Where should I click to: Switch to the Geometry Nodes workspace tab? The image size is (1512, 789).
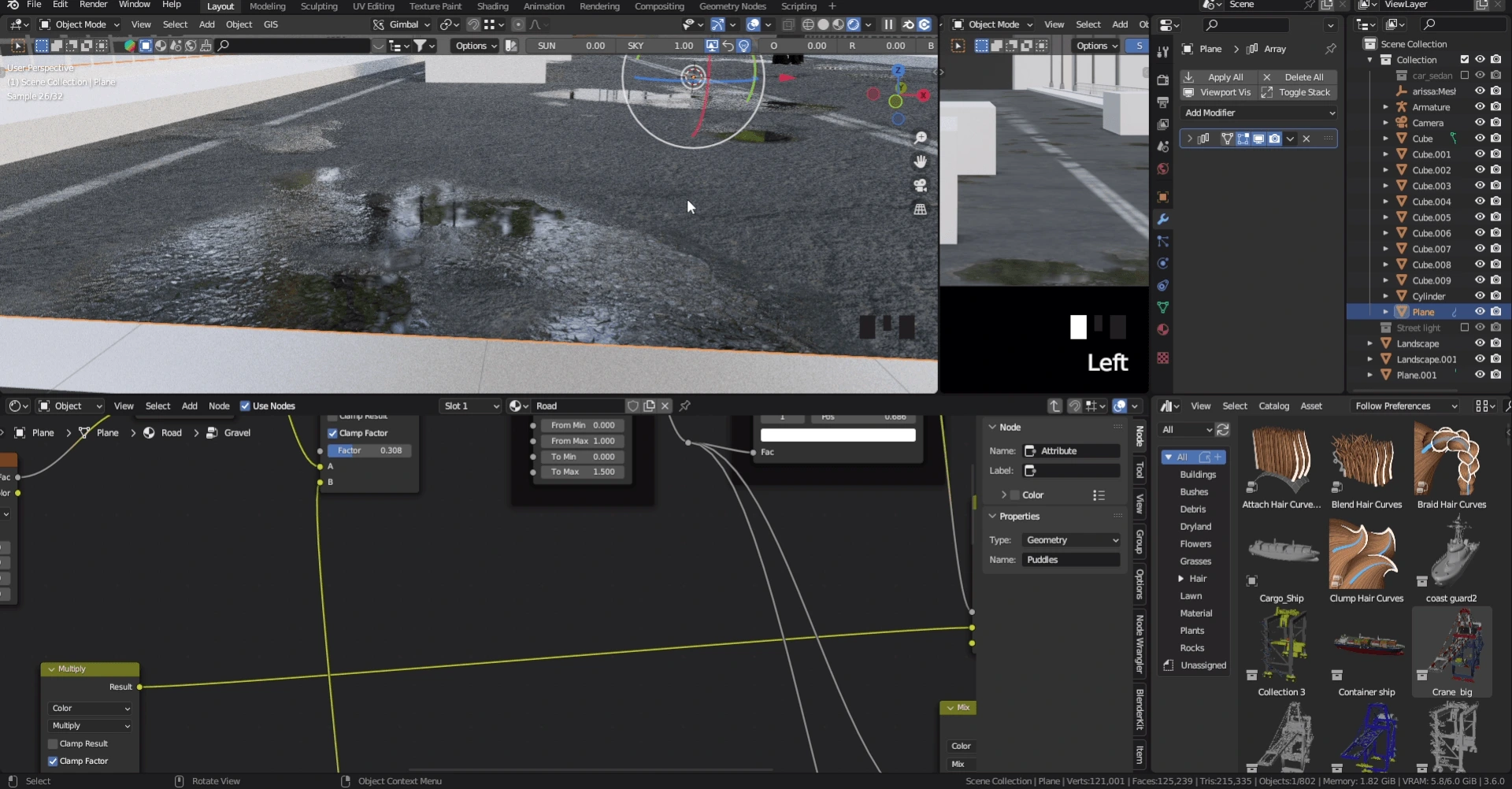coord(732,6)
